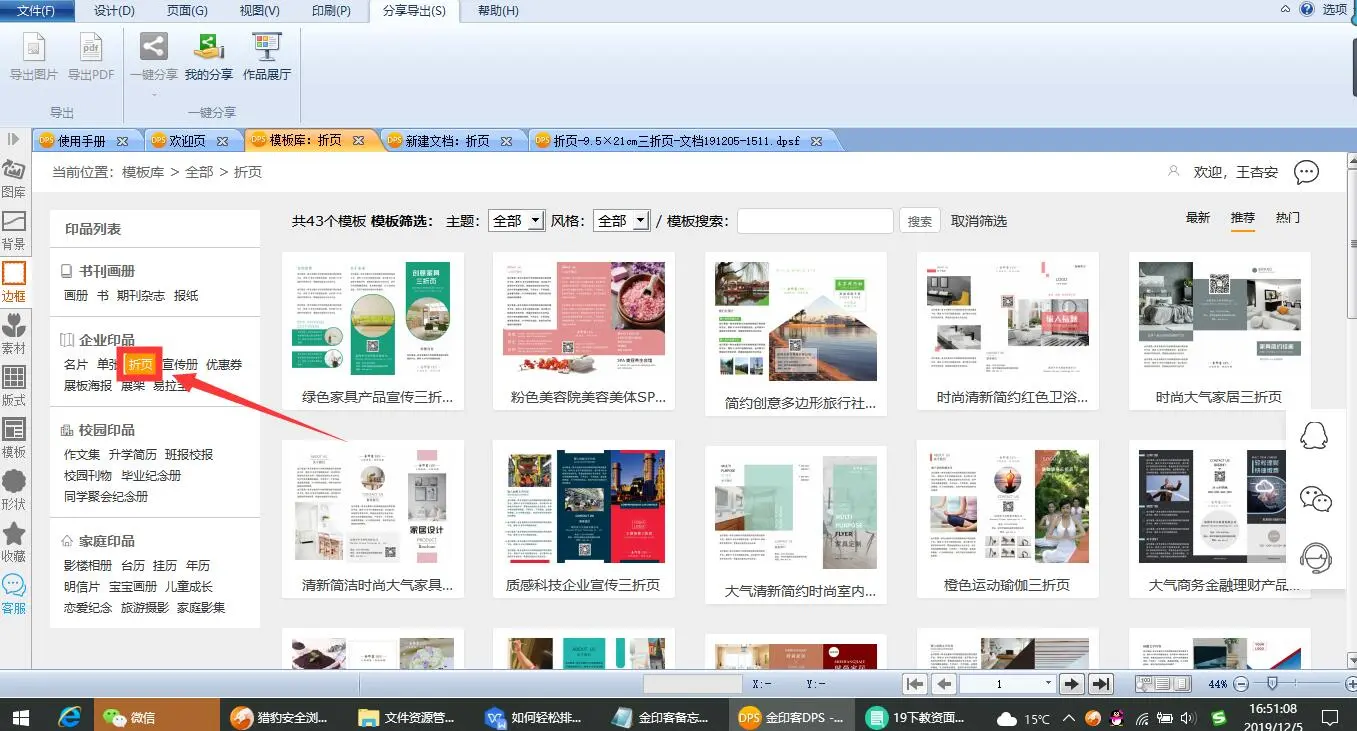The height and width of the screenshot is (731, 1357).
Task: Click the 搜索 search button
Action: [x=920, y=221]
